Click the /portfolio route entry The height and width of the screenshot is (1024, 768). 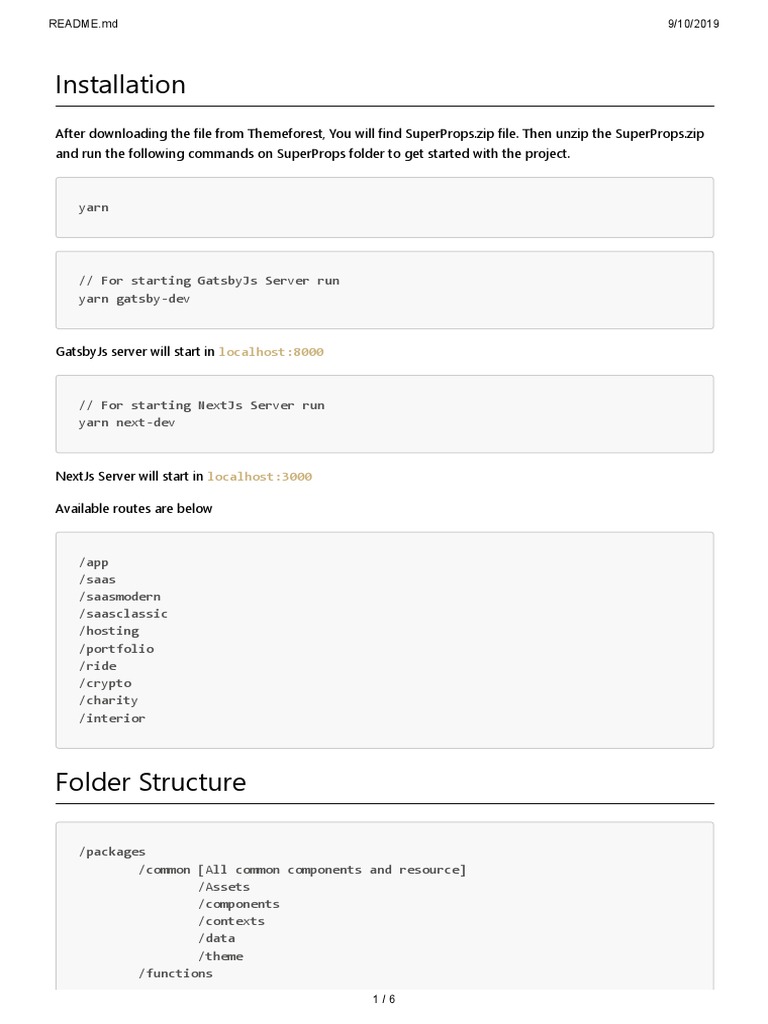(x=116, y=648)
